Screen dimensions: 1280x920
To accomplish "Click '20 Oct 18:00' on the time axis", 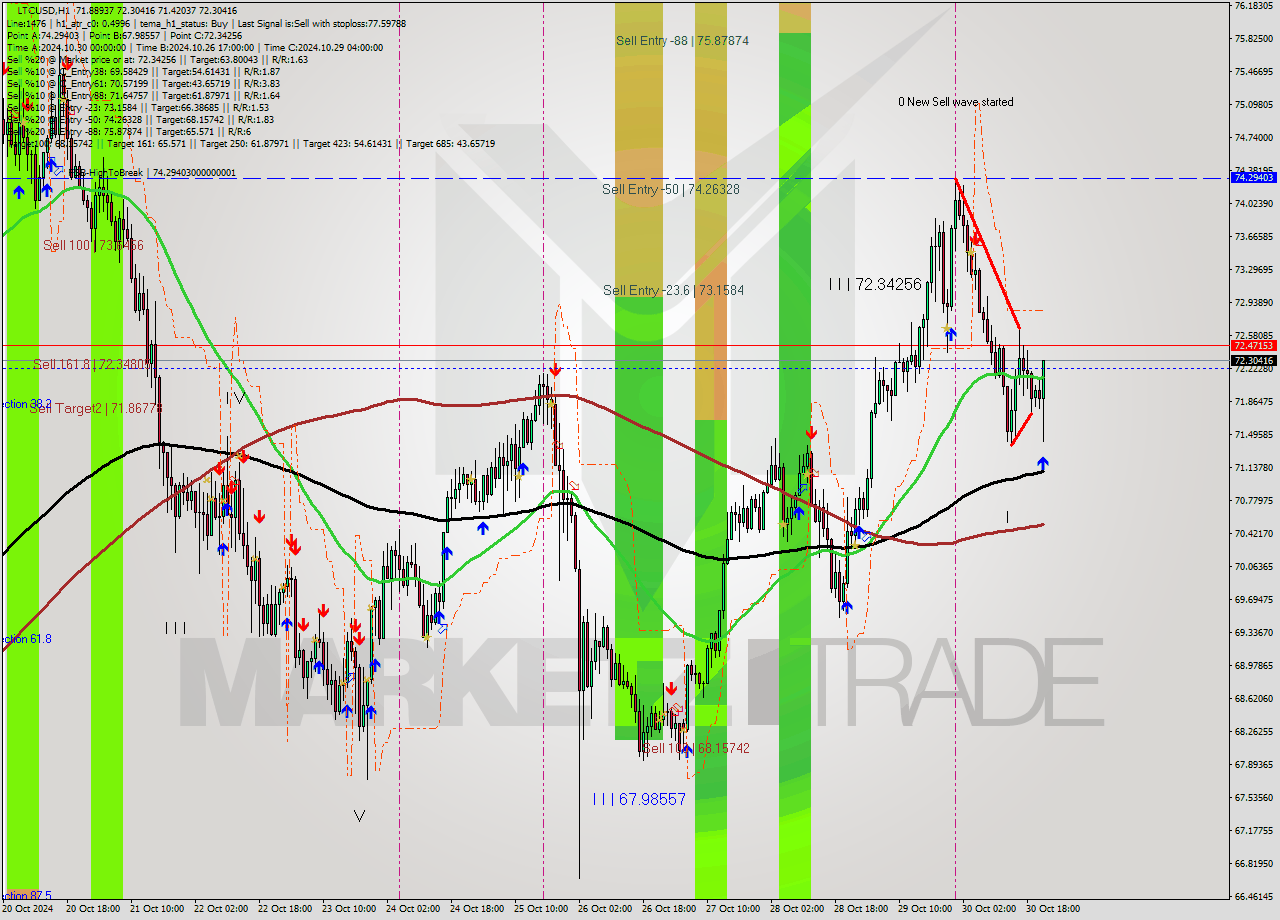I will [92, 908].
